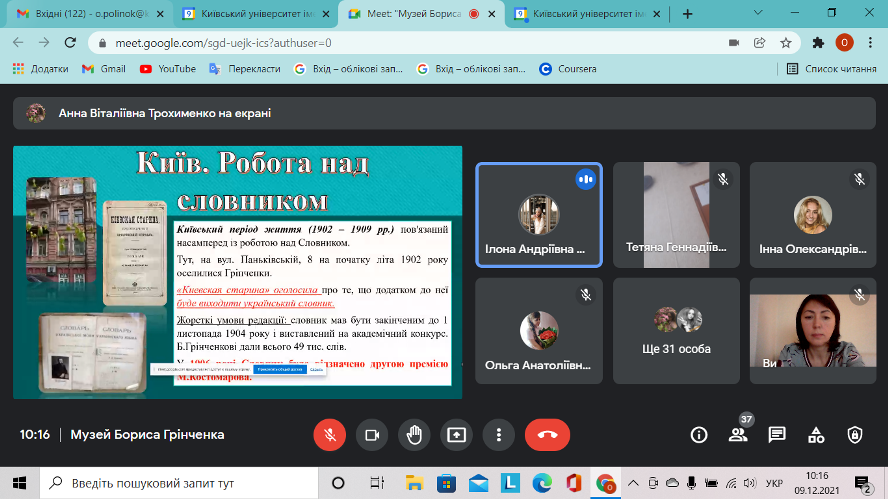Open volume control in system tray
888x499 pixels.
click(x=750, y=483)
